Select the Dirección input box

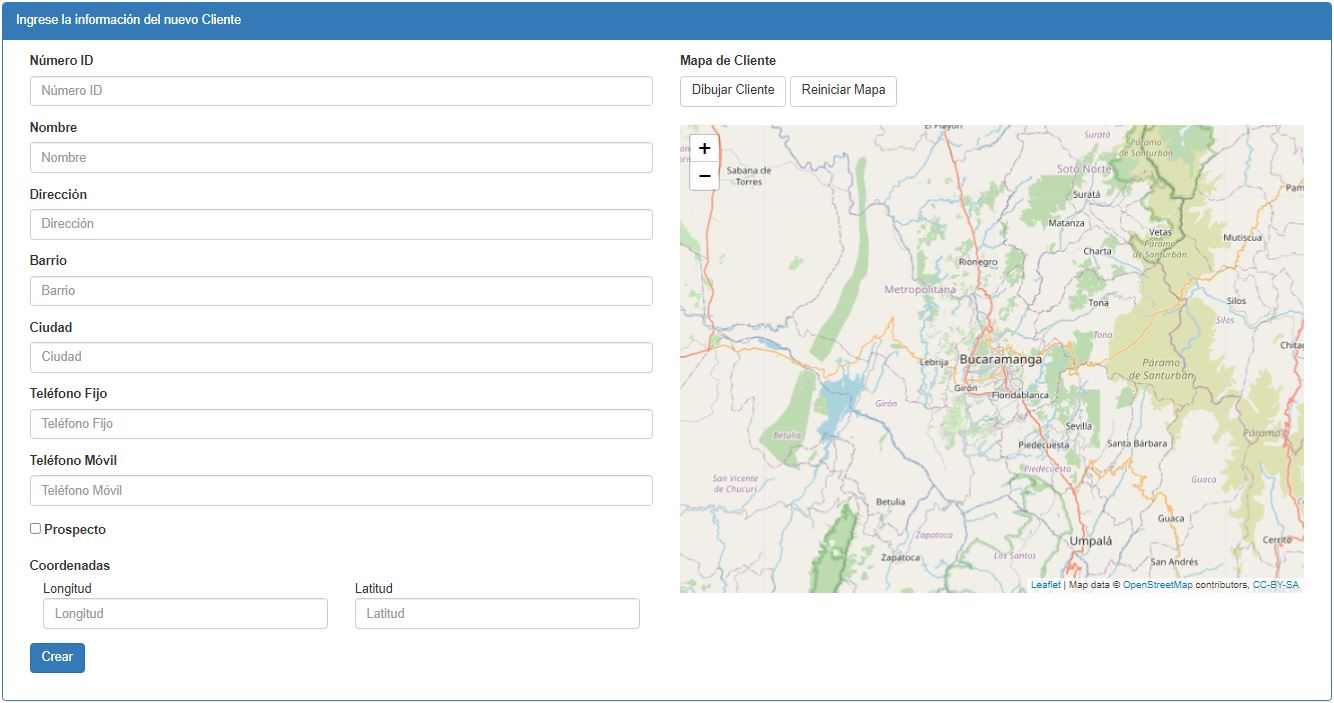(x=341, y=224)
